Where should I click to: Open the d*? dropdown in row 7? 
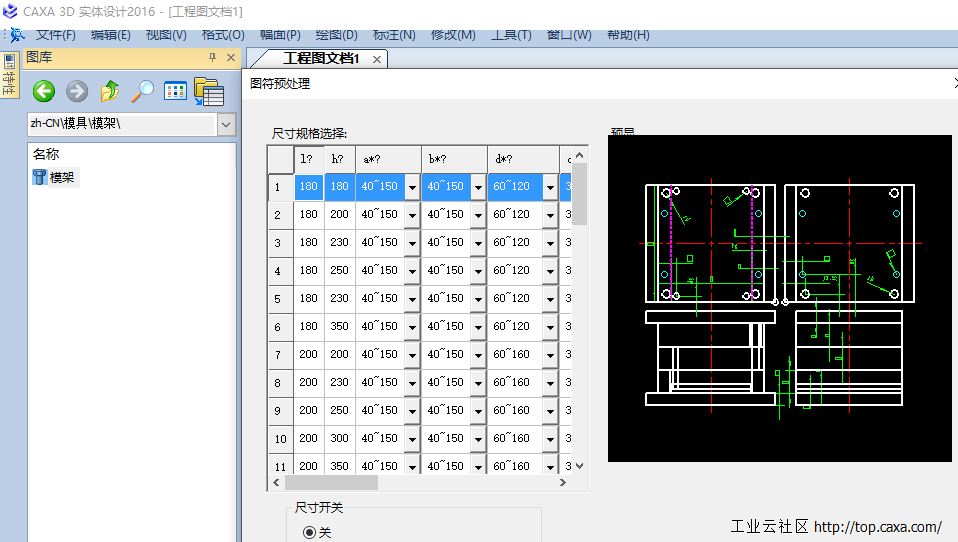pyautogui.click(x=550, y=355)
